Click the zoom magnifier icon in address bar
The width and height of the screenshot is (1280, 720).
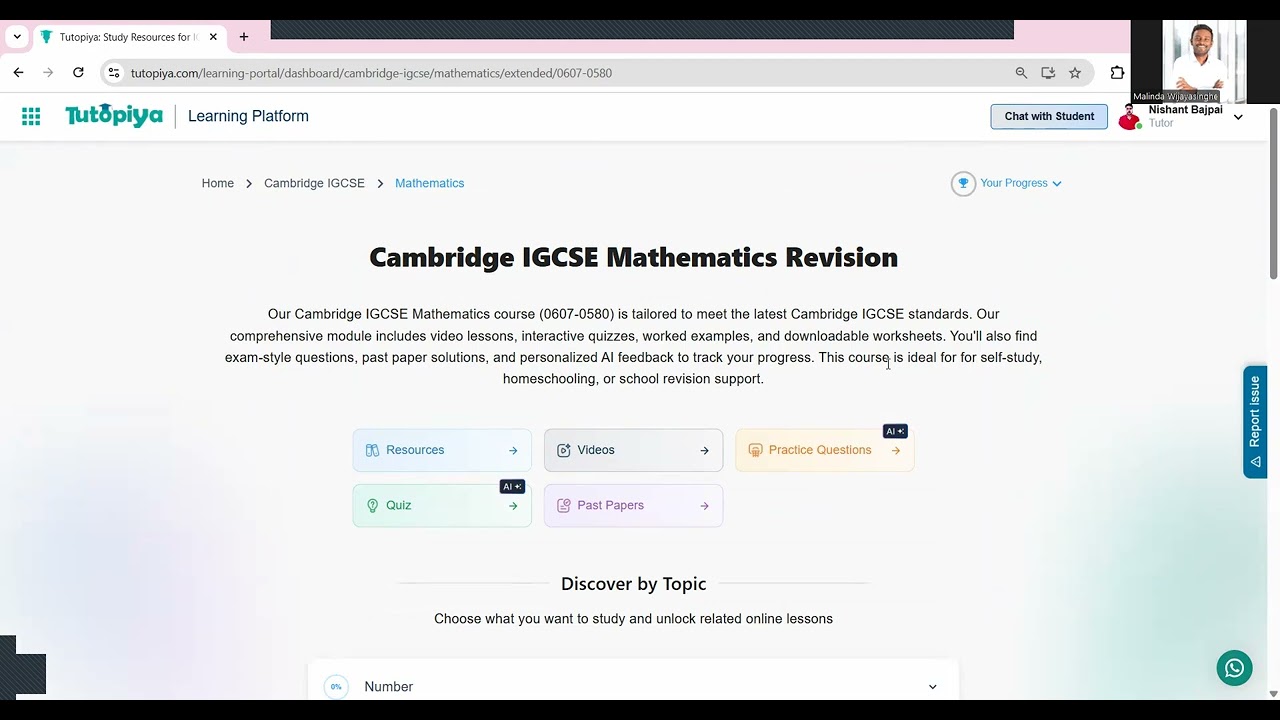[x=1021, y=73]
